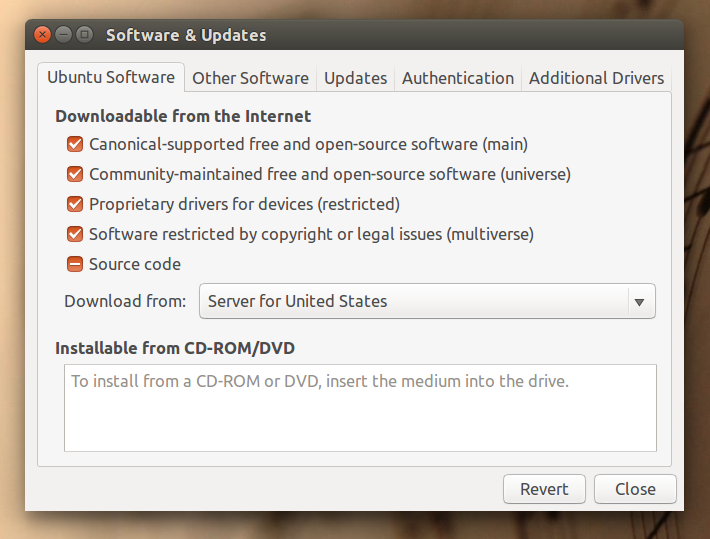710x539 pixels.
Task: Select the Additional Drivers tab
Action: 596,78
